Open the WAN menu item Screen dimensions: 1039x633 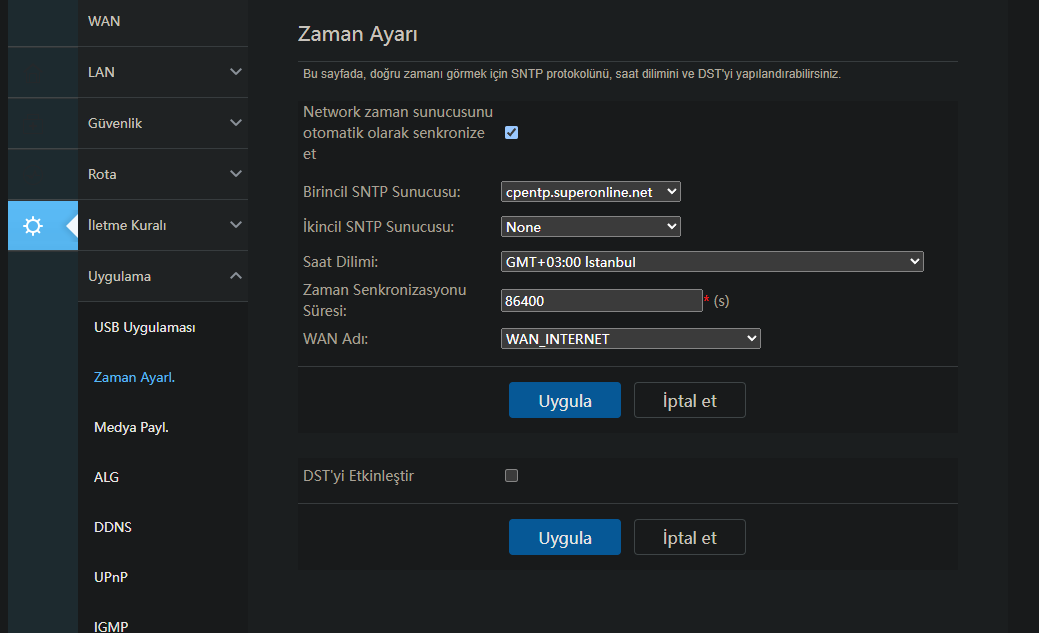[104, 21]
